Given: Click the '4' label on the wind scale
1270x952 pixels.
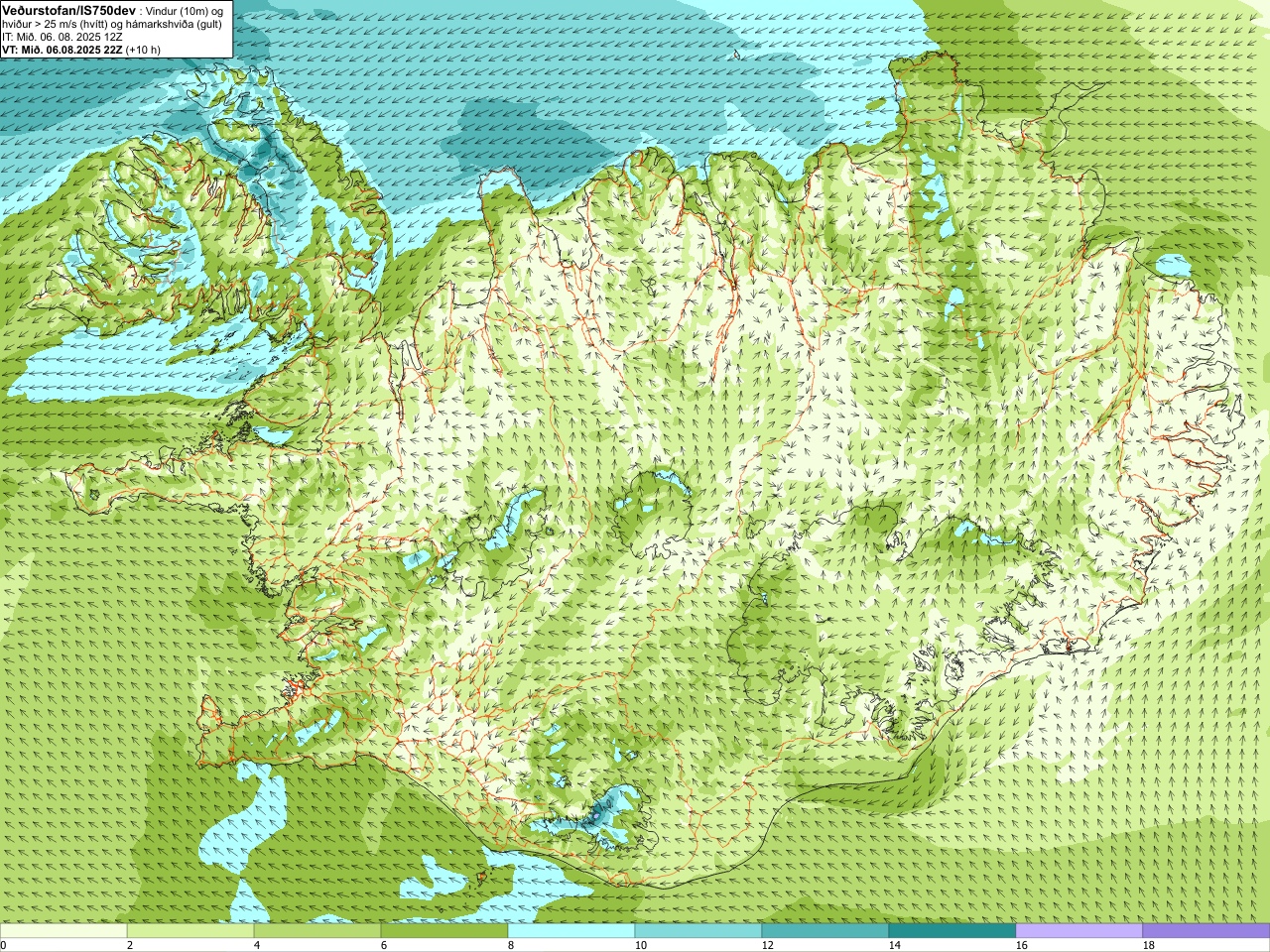Looking at the screenshot, I should 257,945.
